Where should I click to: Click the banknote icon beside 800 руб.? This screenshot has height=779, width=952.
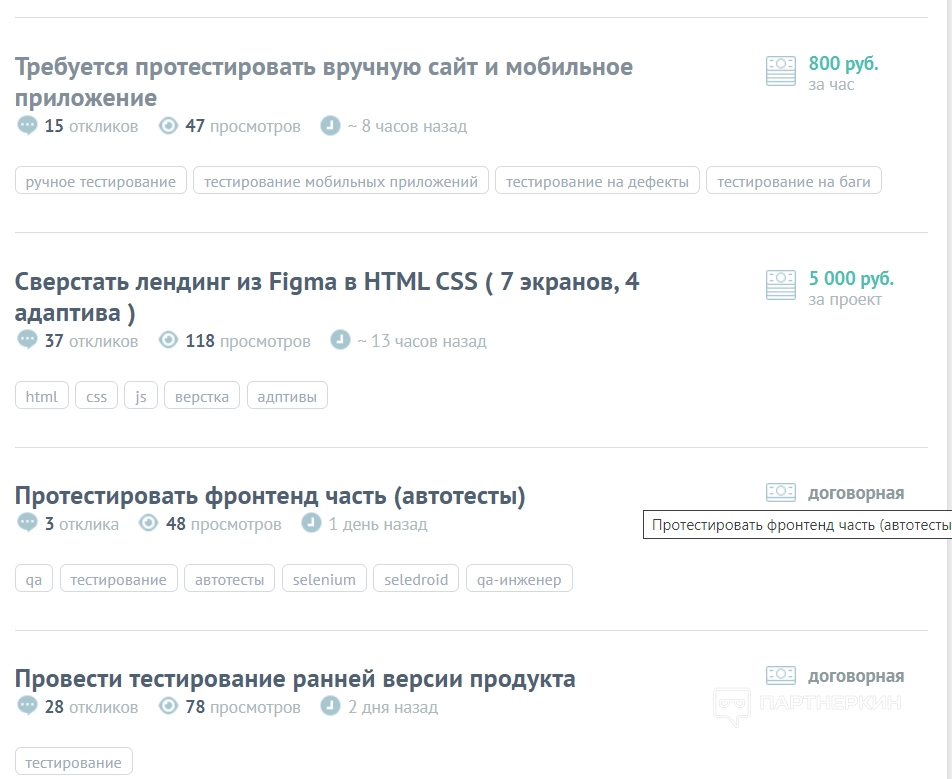click(x=781, y=71)
